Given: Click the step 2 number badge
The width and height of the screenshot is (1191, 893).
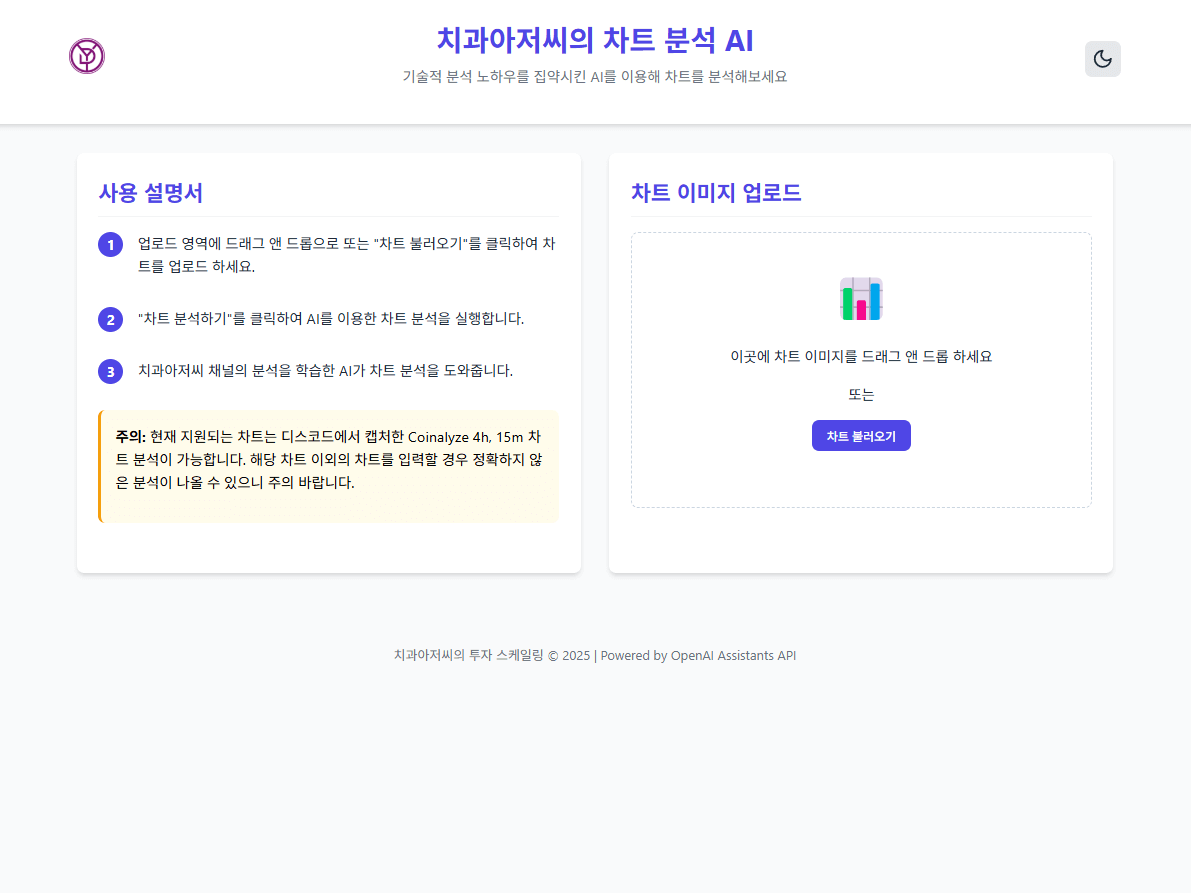Looking at the screenshot, I should (110, 320).
